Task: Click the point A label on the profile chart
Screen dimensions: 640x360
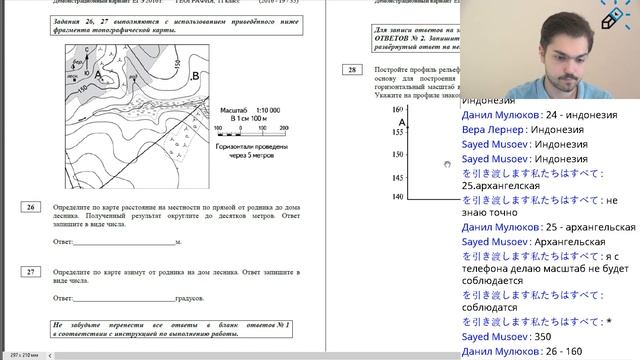Action: (x=402, y=122)
